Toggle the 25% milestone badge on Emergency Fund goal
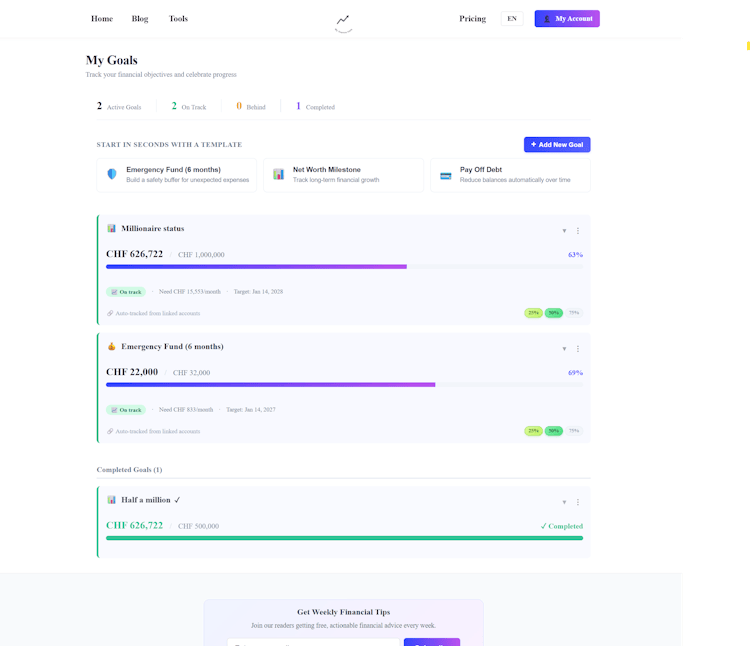 coord(533,431)
